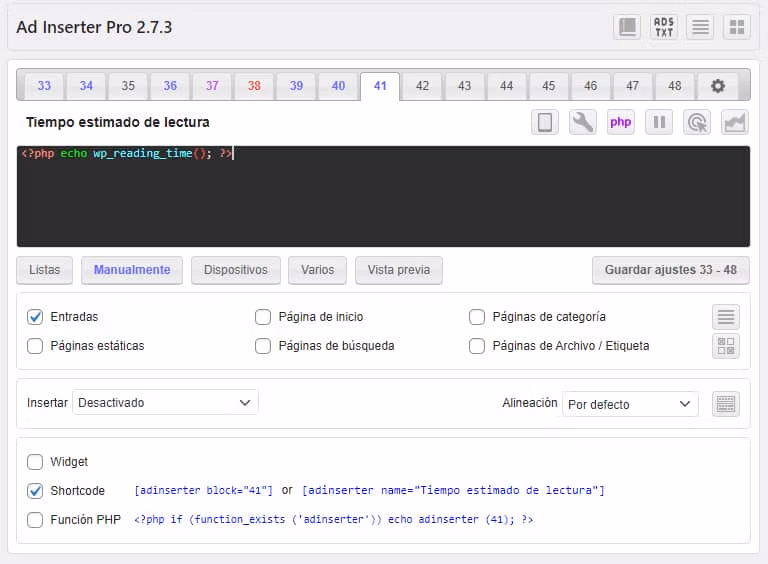
Task: Click the Manualmente button
Action: pyautogui.click(x=132, y=270)
